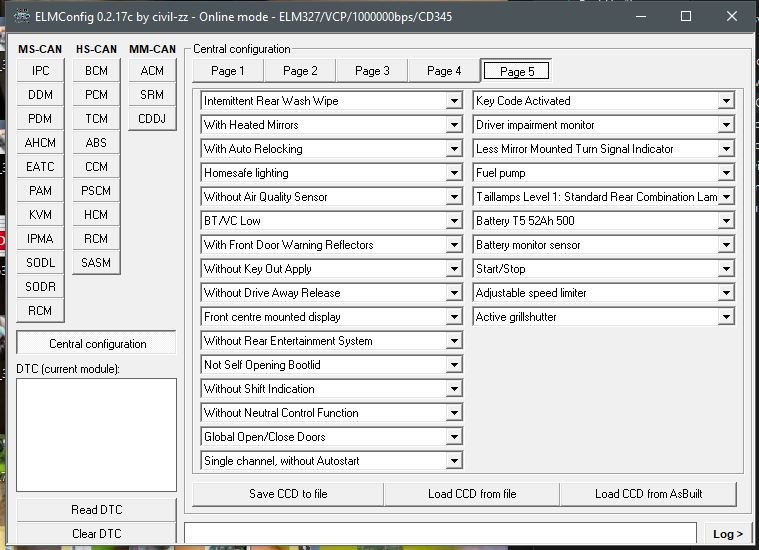Select the PSCM module button
The width and height of the screenshot is (759, 550).
pyautogui.click(x=96, y=191)
